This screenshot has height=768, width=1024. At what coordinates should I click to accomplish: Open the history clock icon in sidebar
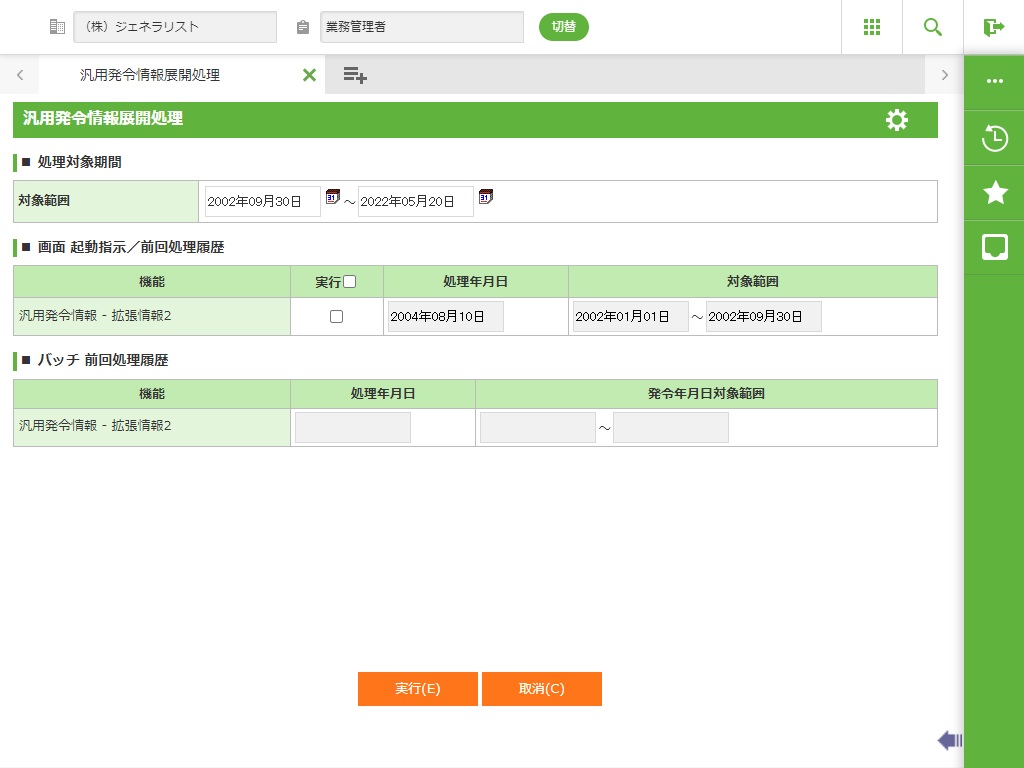click(x=994, y=138)
